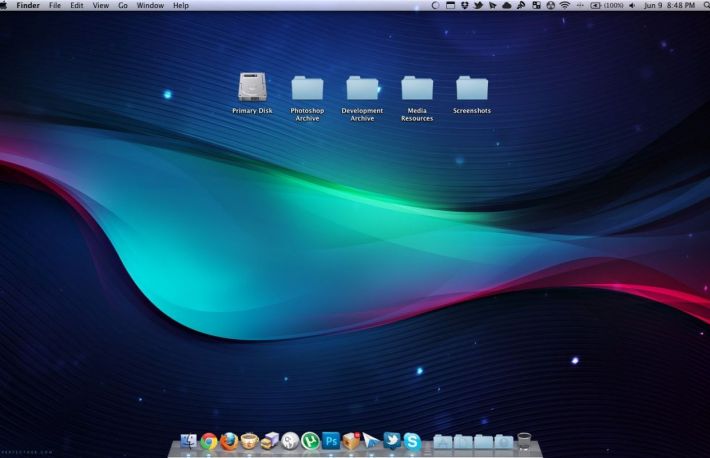710x458 pixels.
Task: Open the Twitter app in dock
Action: click(392, 441)
